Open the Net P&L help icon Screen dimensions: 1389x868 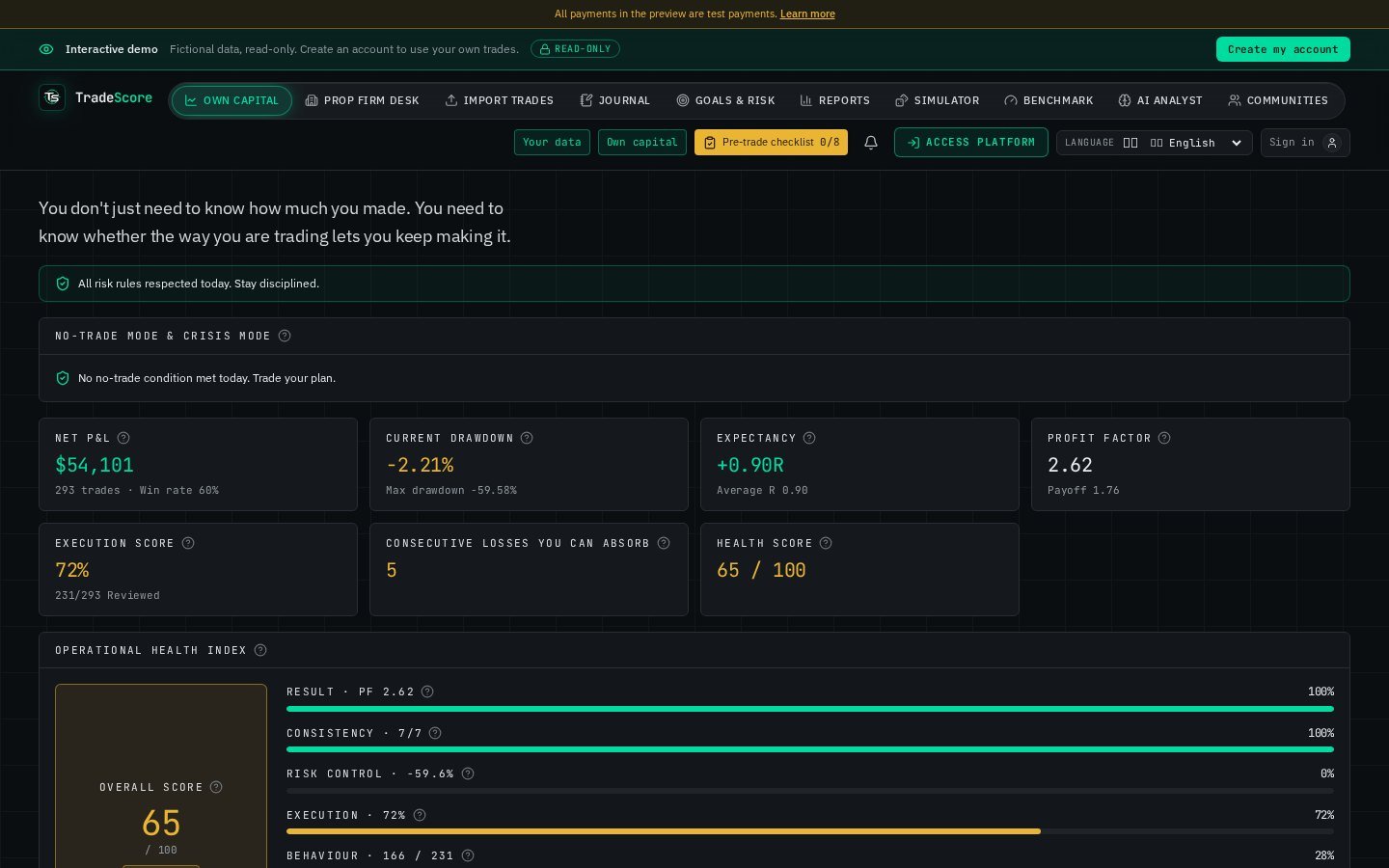tap(123, 438)
